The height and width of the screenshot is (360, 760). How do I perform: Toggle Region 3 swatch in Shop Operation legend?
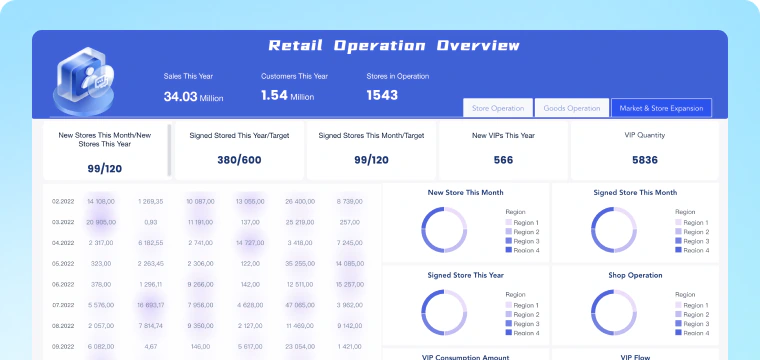678,324
